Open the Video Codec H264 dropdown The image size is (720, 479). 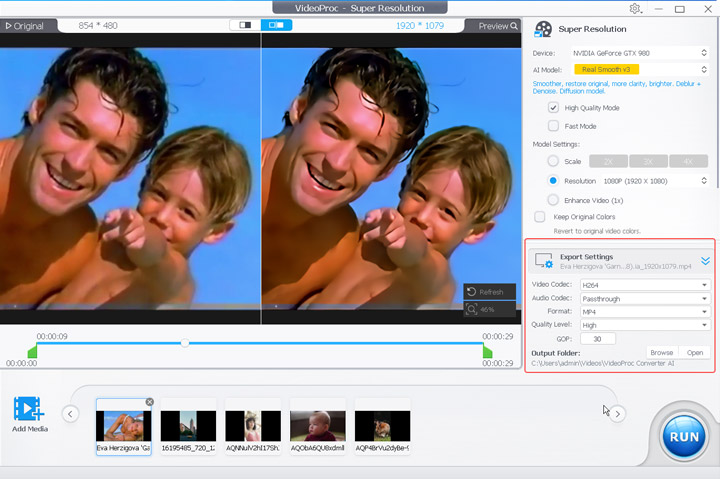[x=645, y=285]
